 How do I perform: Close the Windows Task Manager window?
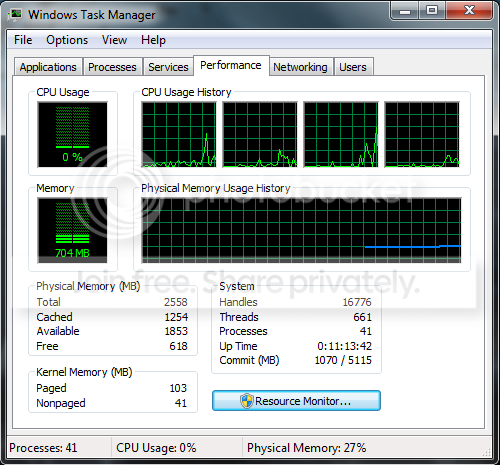pos(469,11)
